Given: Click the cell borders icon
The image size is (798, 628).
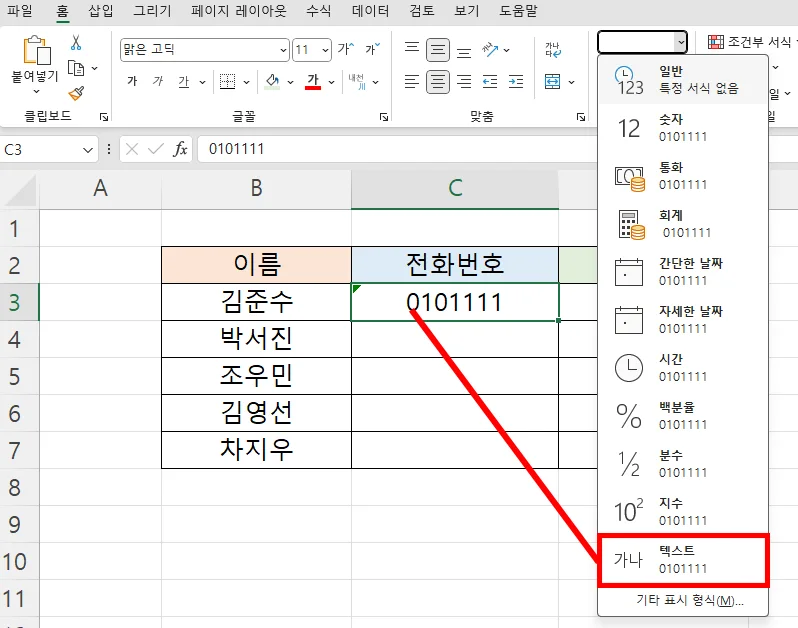Looking at the screenshot, I should pyautogui.click(x=227, y=81).
